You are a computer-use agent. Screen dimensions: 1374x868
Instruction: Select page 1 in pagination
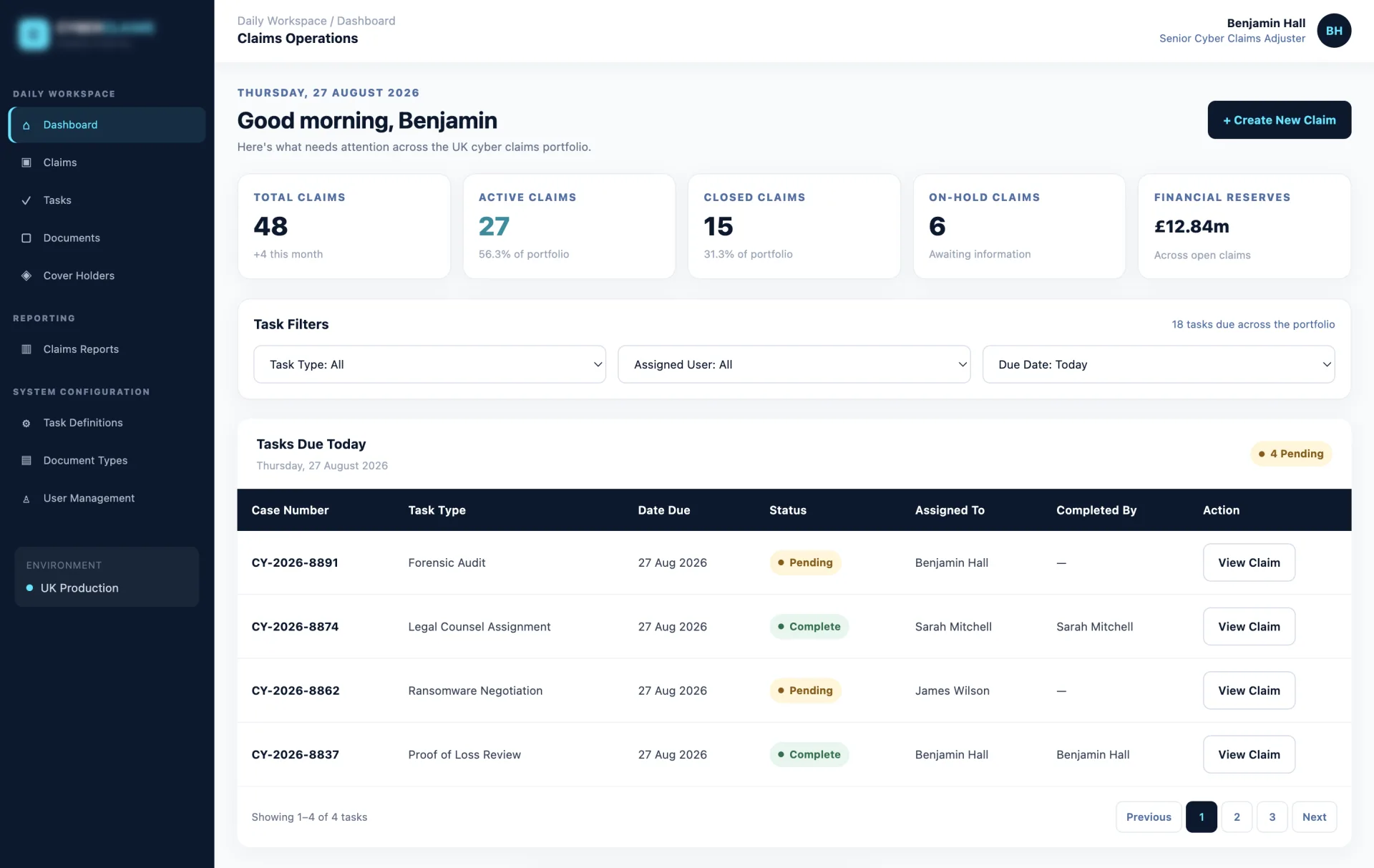(1201, 816)
